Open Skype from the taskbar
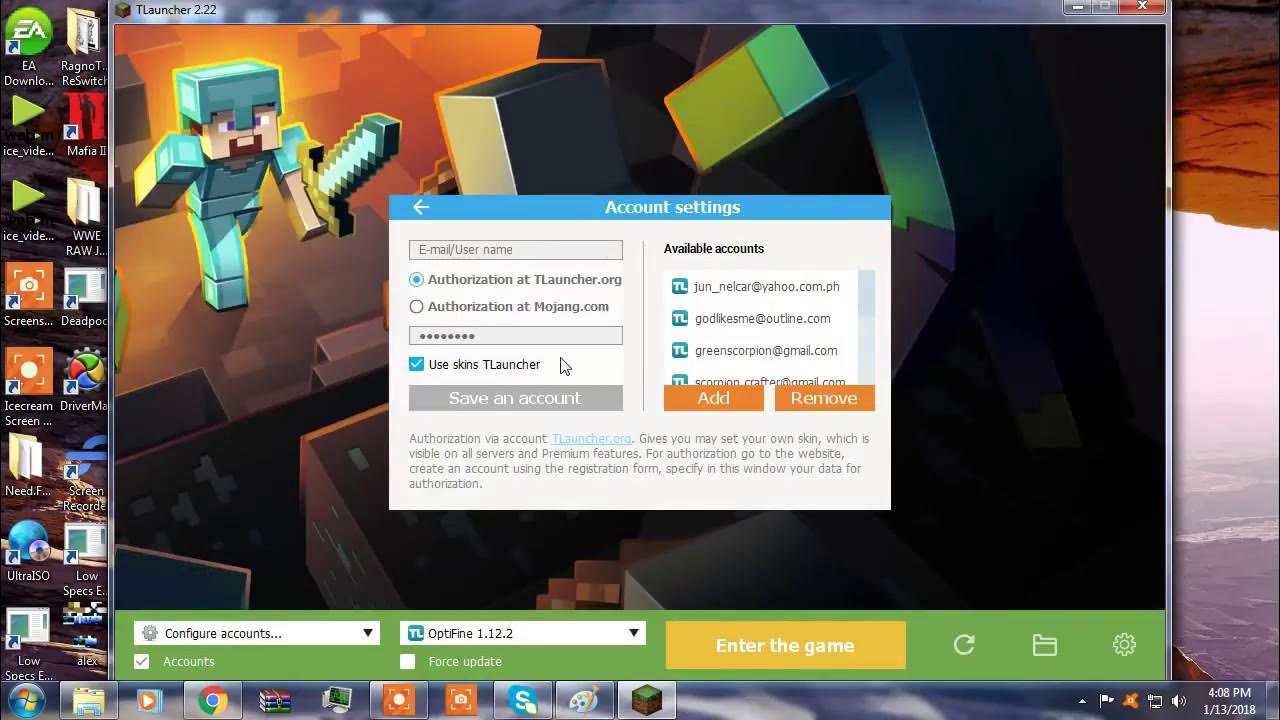The width and height of the screenshot is (1280, 720). coord(523,700)
